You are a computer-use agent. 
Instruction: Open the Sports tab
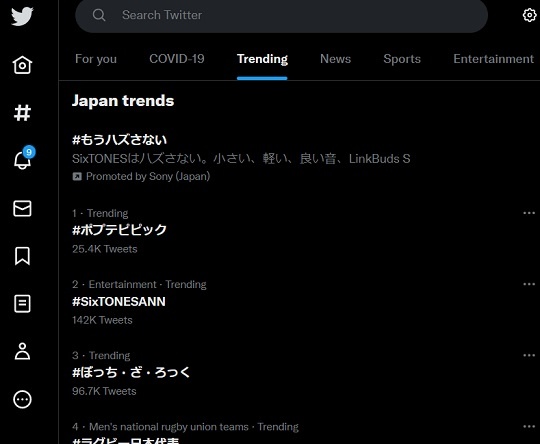click(x=402, y=59)
